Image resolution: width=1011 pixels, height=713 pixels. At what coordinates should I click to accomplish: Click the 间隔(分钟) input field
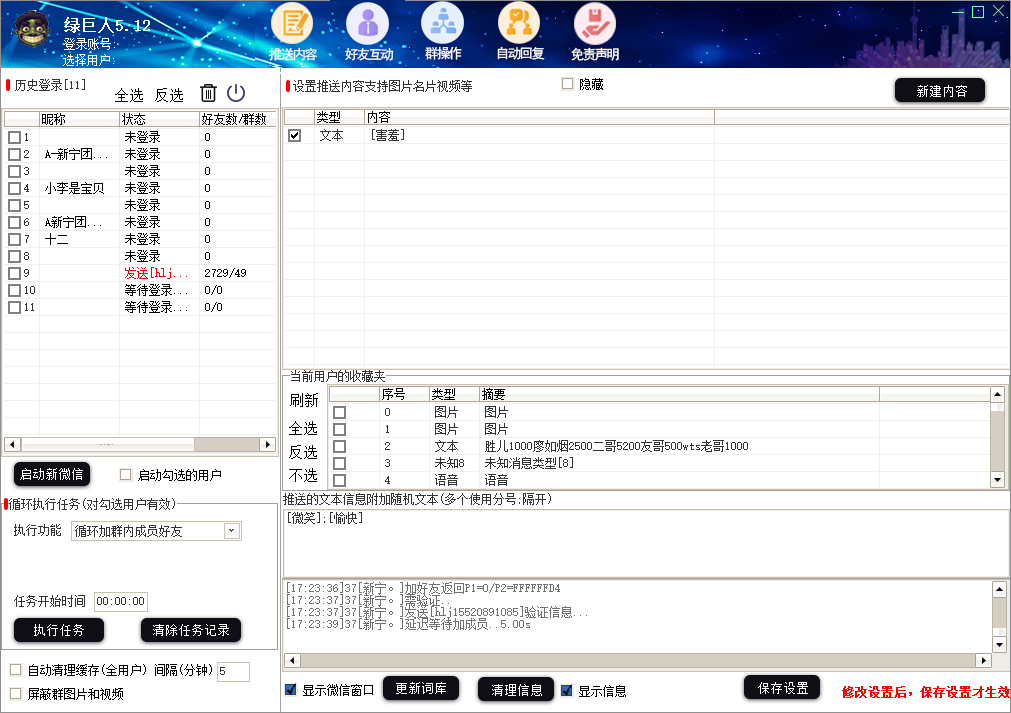coord(233,671)
